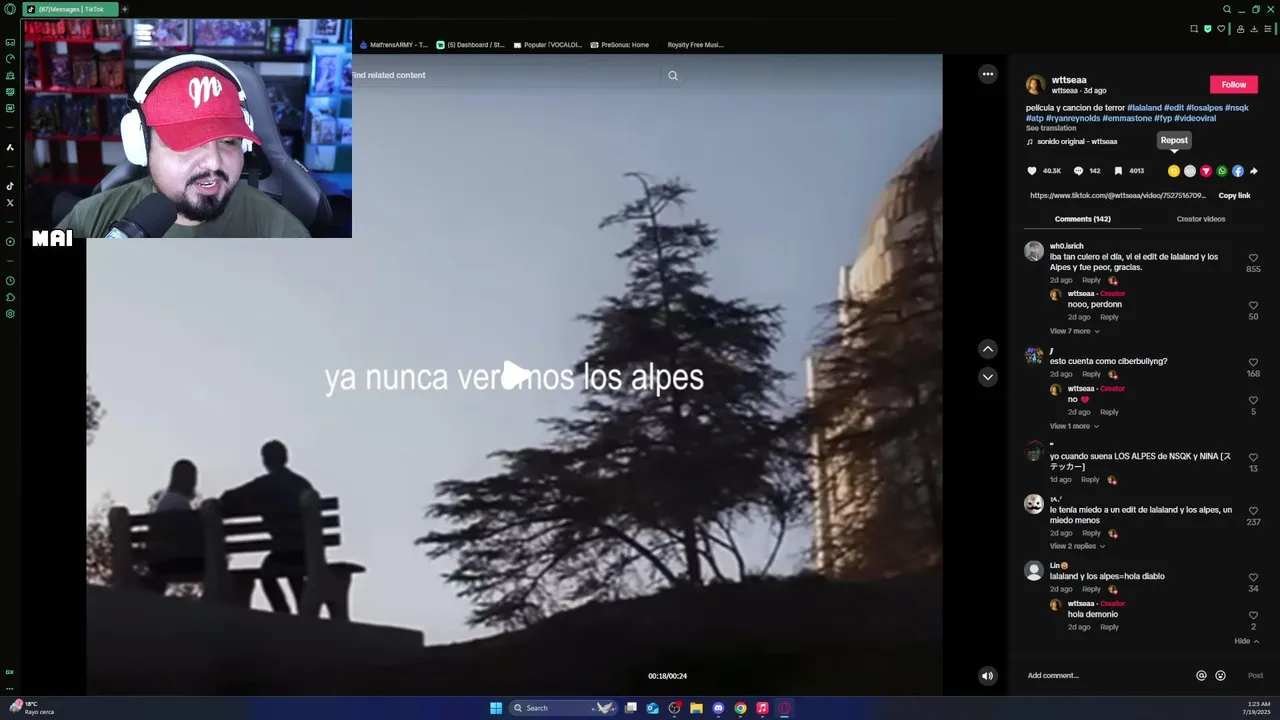Click the yellow Repost icon

[1174, 171]
